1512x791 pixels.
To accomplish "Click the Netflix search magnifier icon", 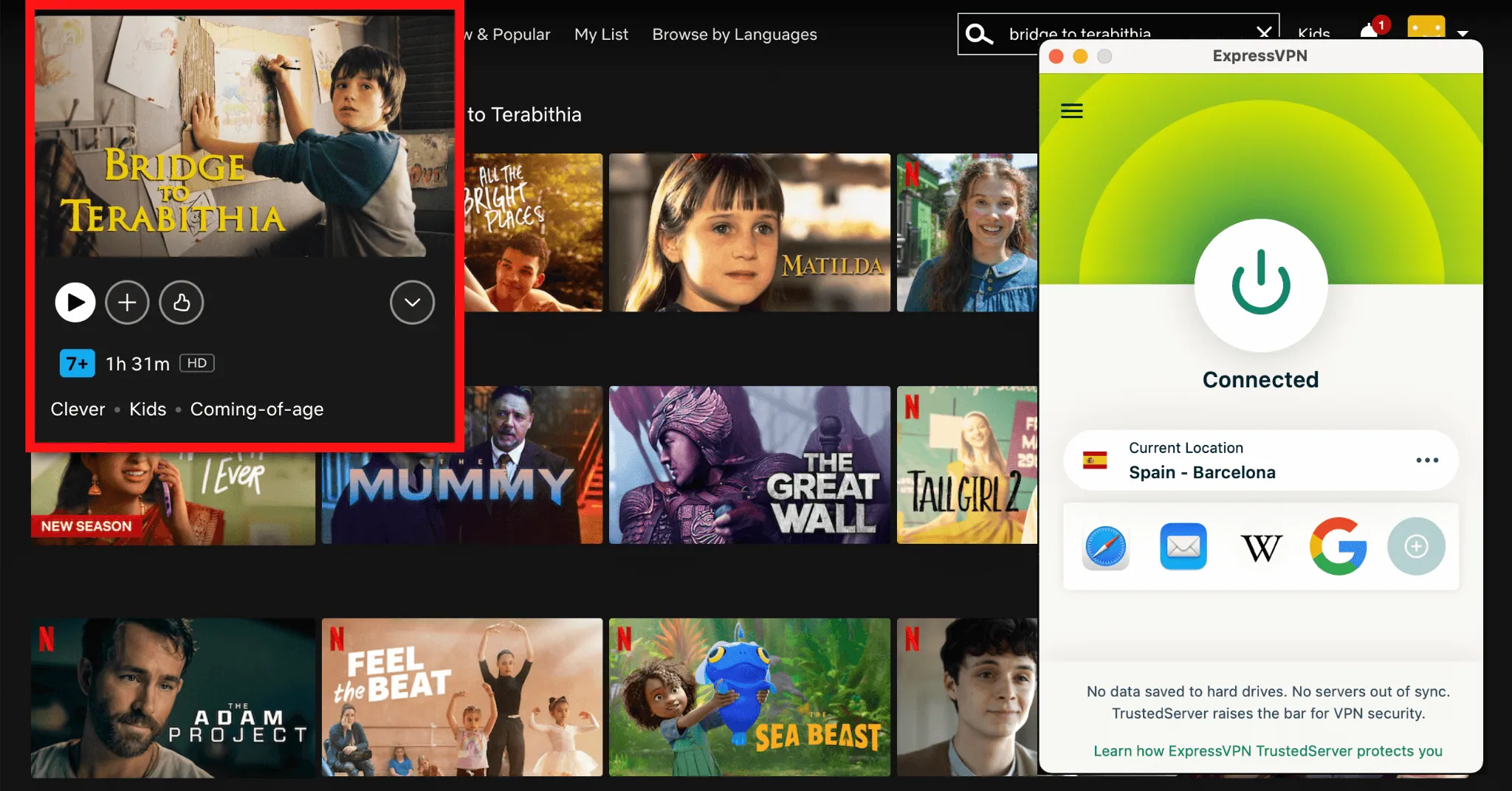I will click(x=979, y=34).
